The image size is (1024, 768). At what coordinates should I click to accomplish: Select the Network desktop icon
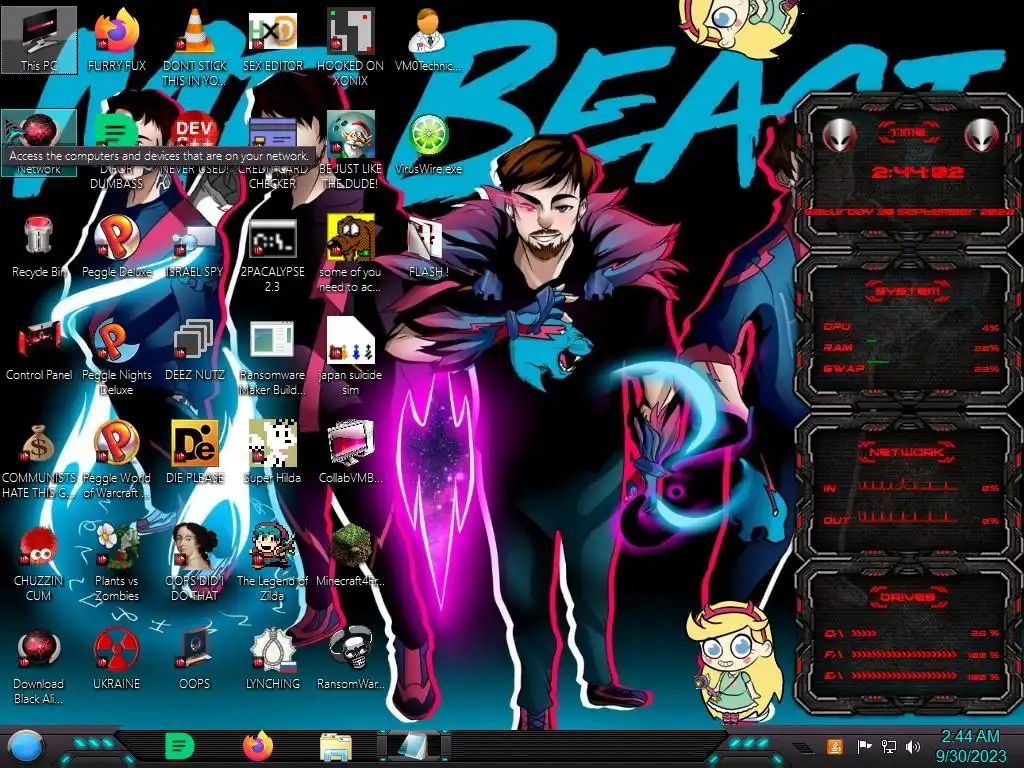click(39, 142)
